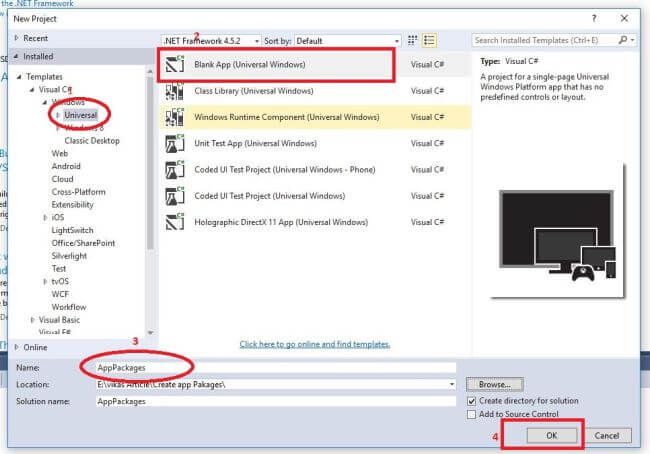
Task: Expand the iOS tree node
Action: [x=45, y=217]
